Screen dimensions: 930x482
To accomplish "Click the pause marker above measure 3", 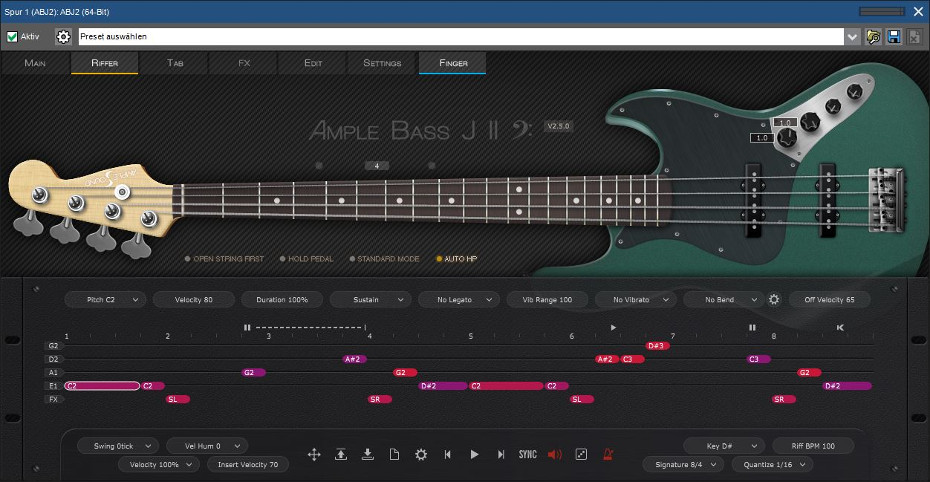I will point(247,327).
